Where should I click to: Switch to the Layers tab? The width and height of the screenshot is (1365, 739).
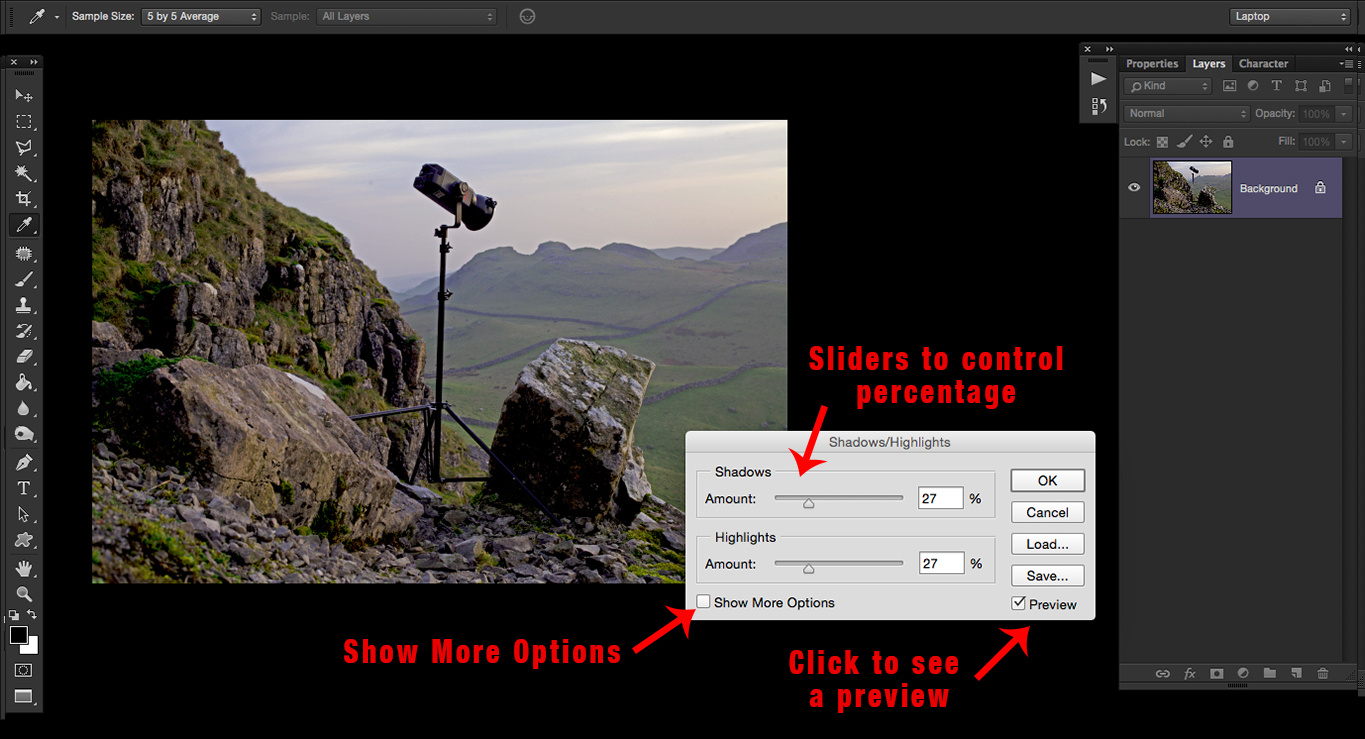[x=1208, y=64]
